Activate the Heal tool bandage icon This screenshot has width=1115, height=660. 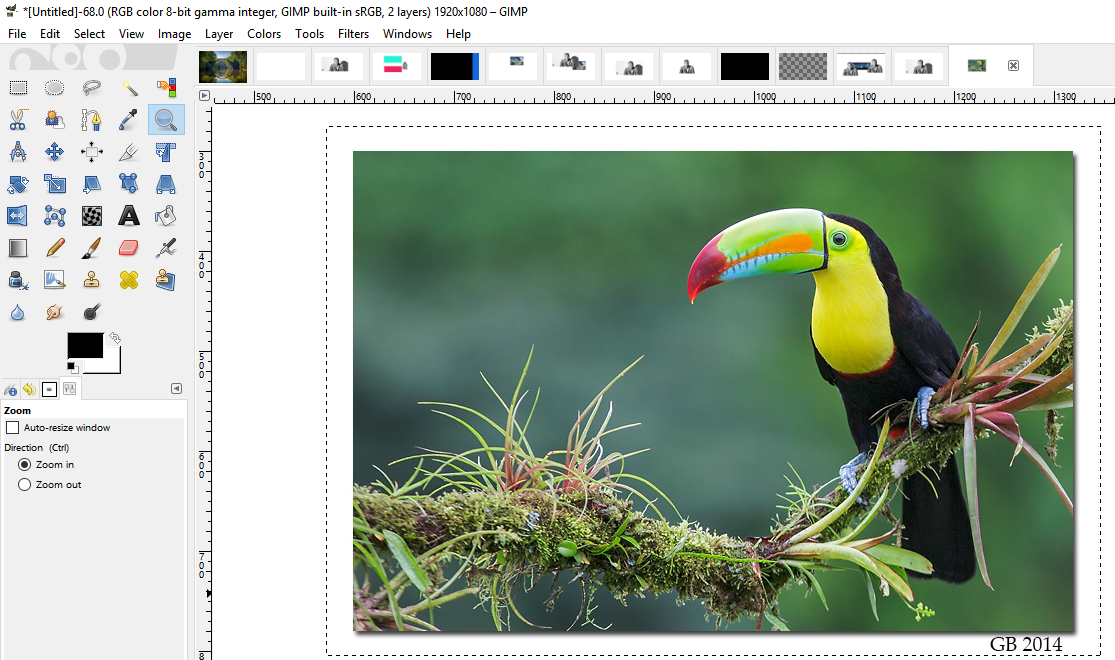click(129, 280)
